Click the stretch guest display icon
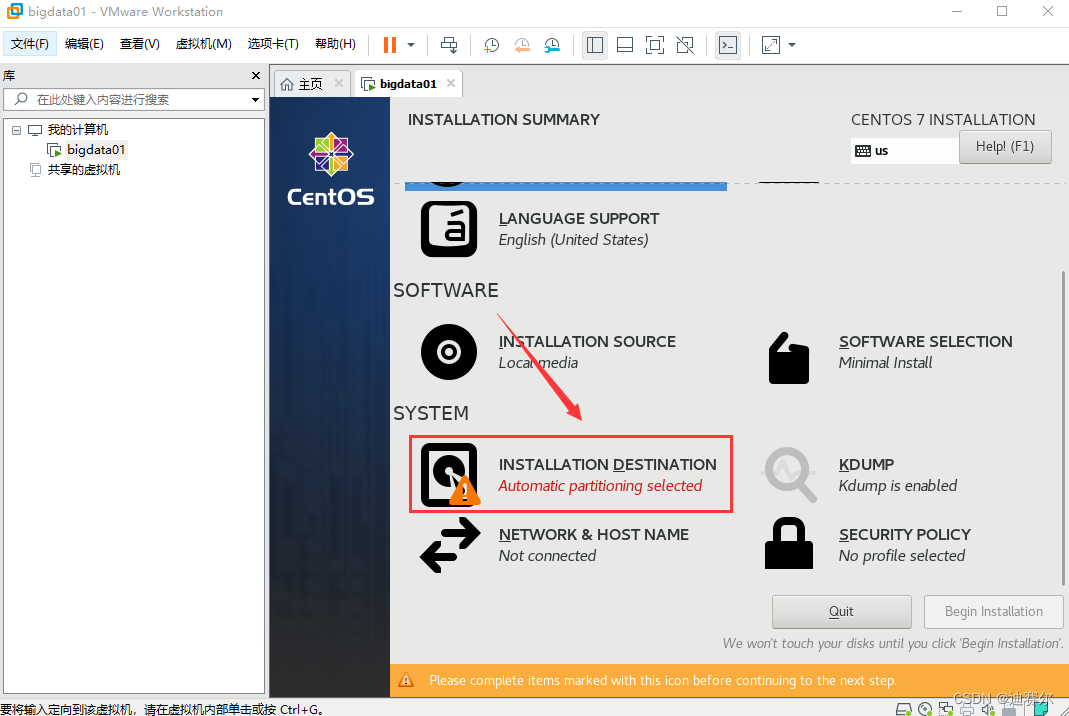Screen dimensions: 1069x716 tap(770, 45)
